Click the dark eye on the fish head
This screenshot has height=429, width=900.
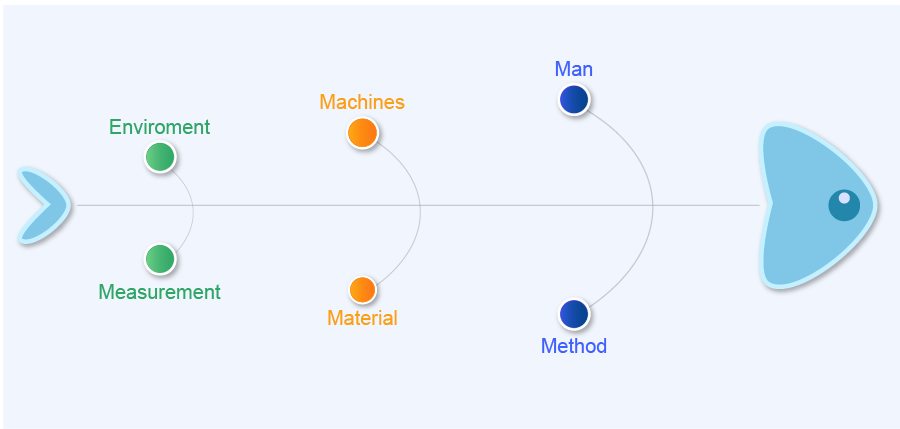point(844,205)
